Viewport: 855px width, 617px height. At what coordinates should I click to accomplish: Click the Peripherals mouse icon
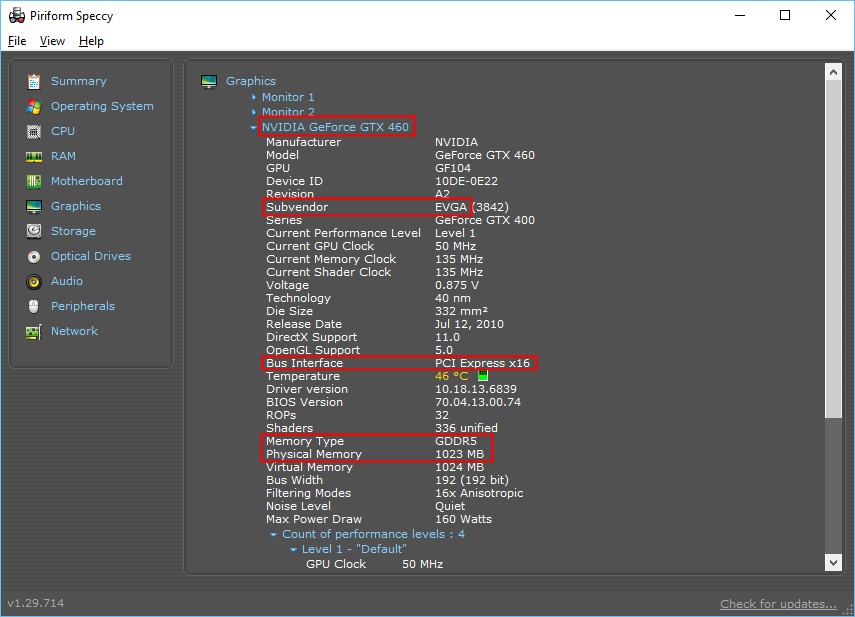pos(34,306)
